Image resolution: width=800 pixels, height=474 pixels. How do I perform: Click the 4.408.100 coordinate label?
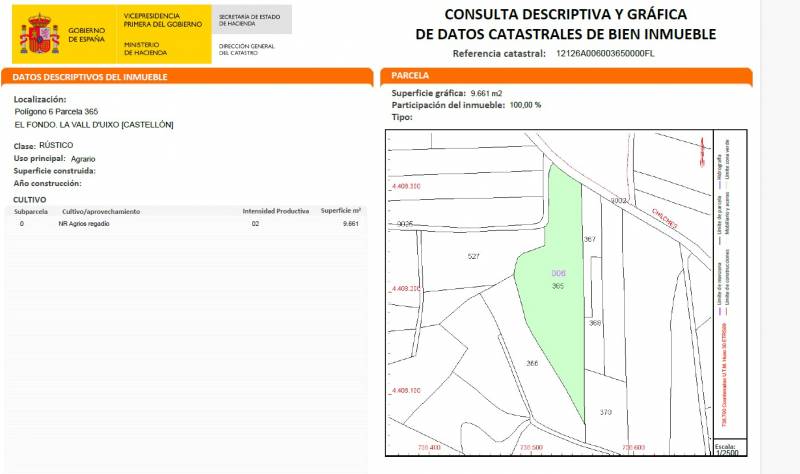406,391
